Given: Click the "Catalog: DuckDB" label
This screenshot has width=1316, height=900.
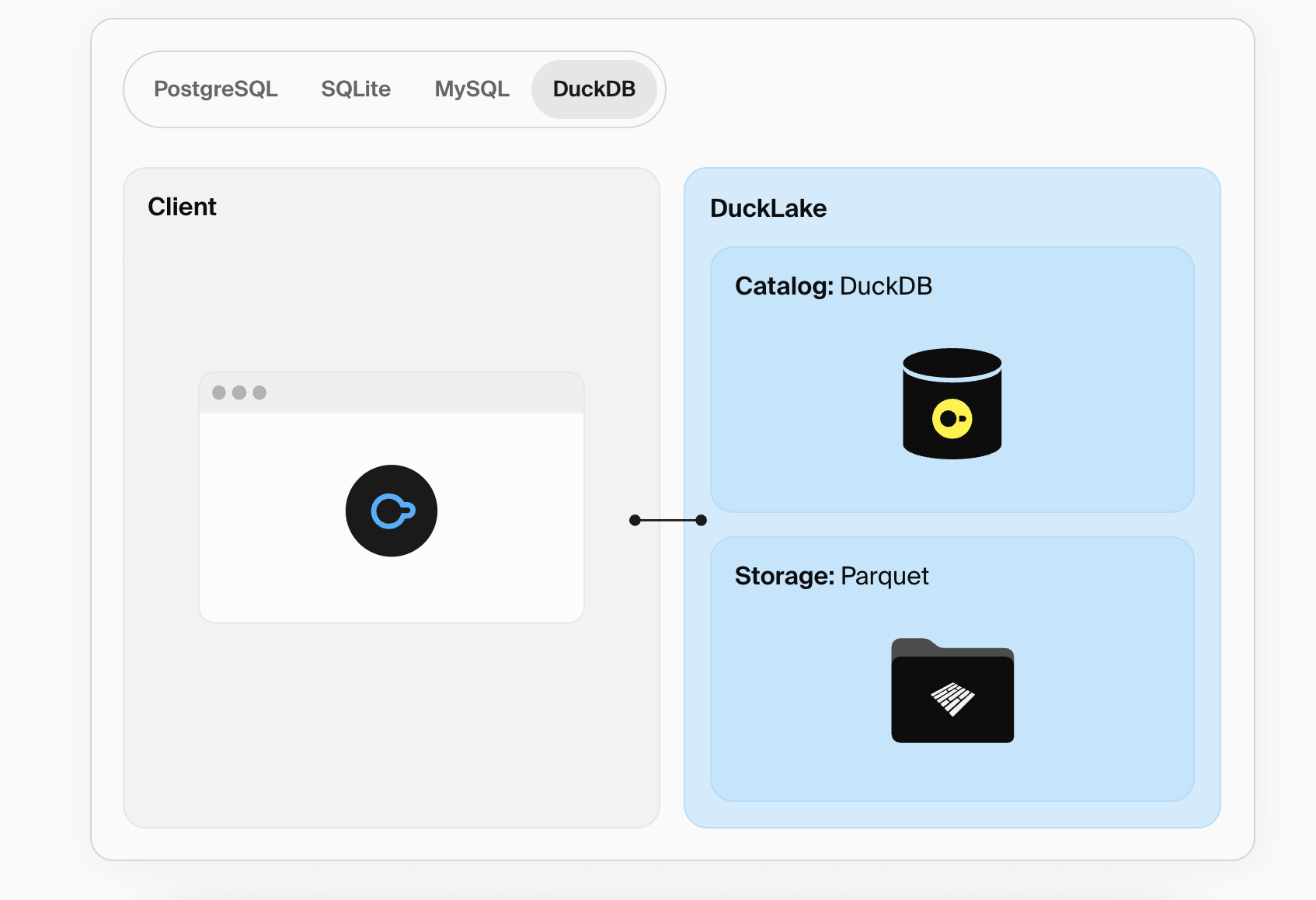Looking at the screenshot, I should [833, 286].
